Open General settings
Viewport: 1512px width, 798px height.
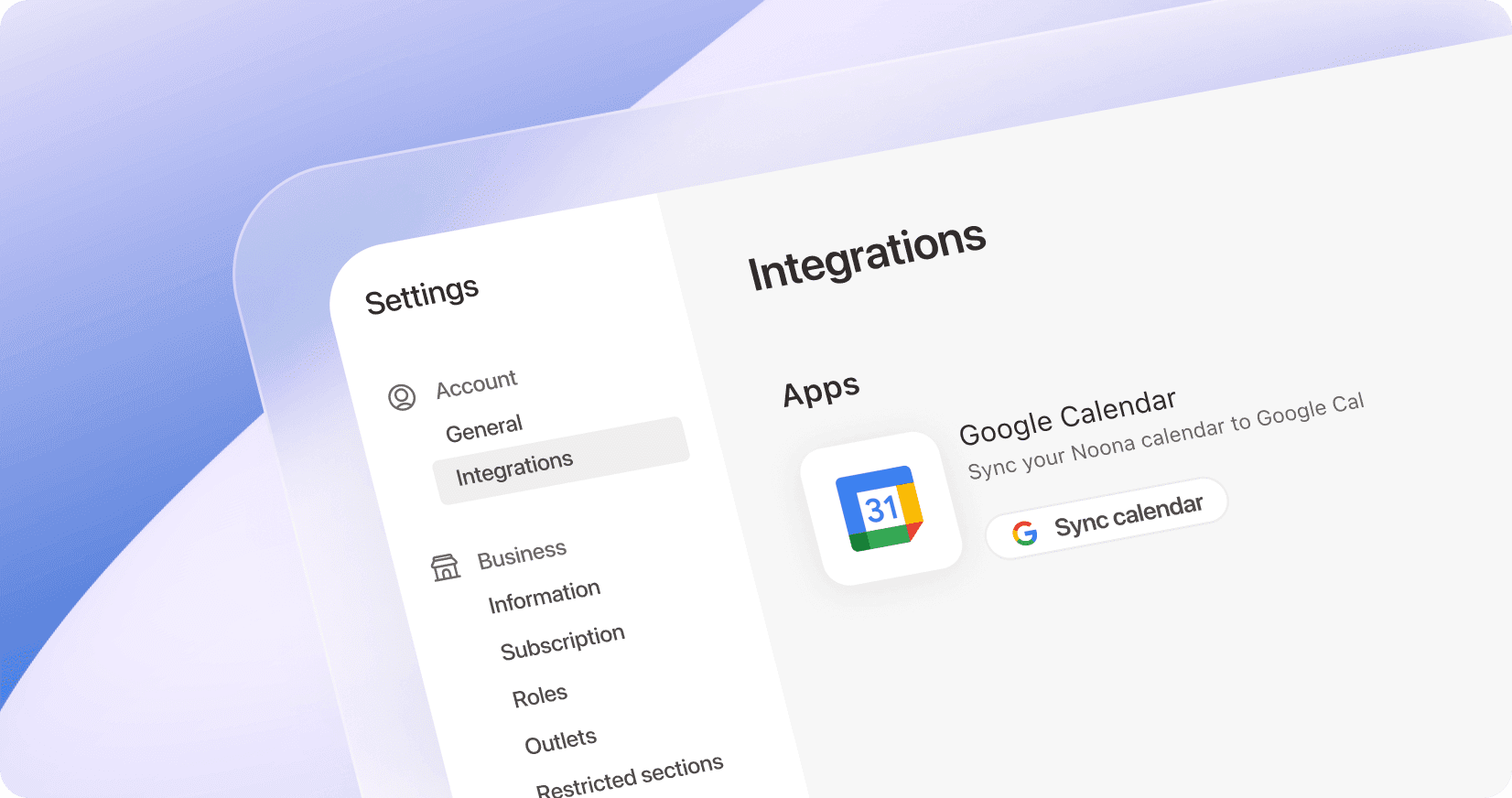(x=484, y=427)
